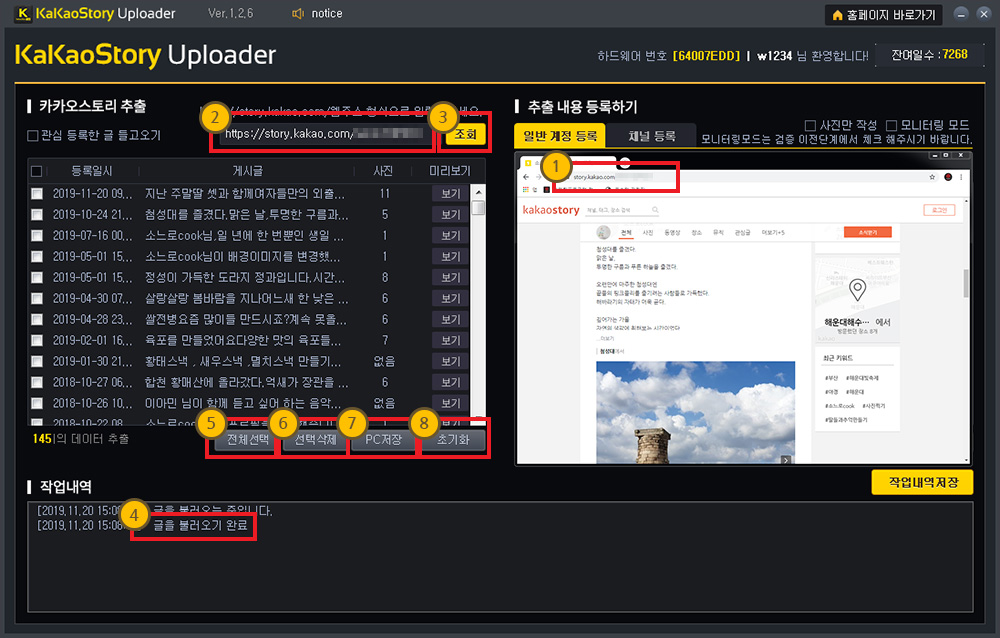Screen dimensions: 1000x638
Task: Toggle the 사진만 작성 checkbox
Action: coord(810,125)
